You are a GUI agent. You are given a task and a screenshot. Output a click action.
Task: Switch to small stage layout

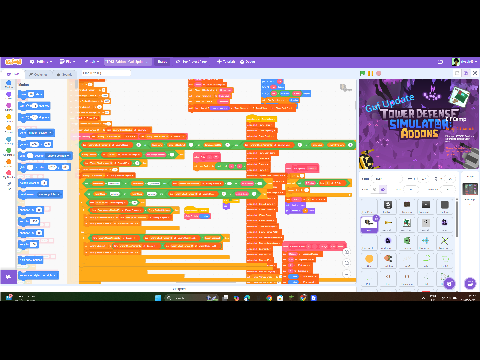coord(457,73)
